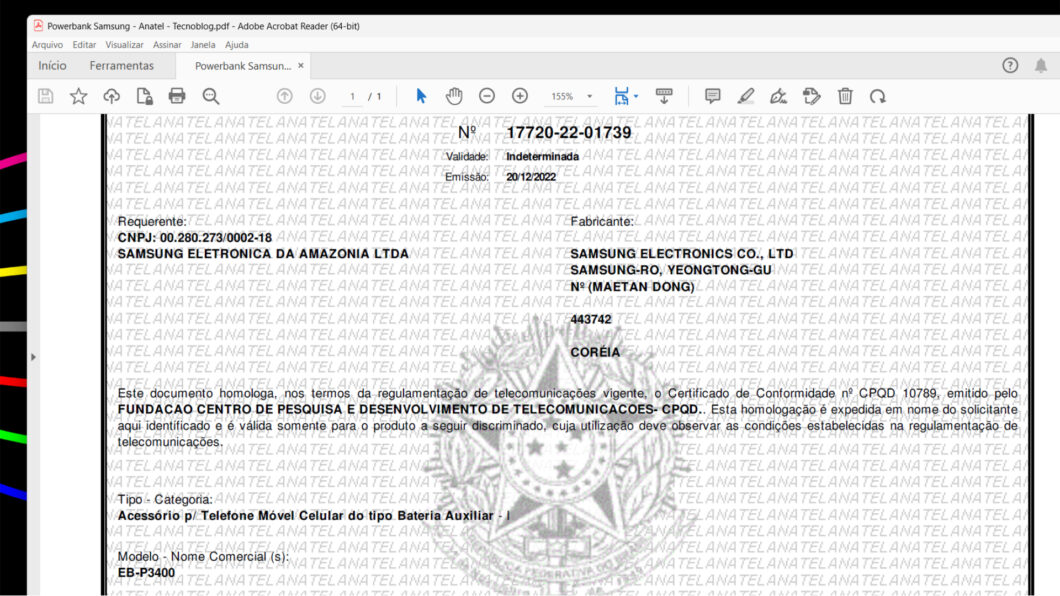Print the document with the printer icon
Screen dimensions: 1060x596
(177, 96)
